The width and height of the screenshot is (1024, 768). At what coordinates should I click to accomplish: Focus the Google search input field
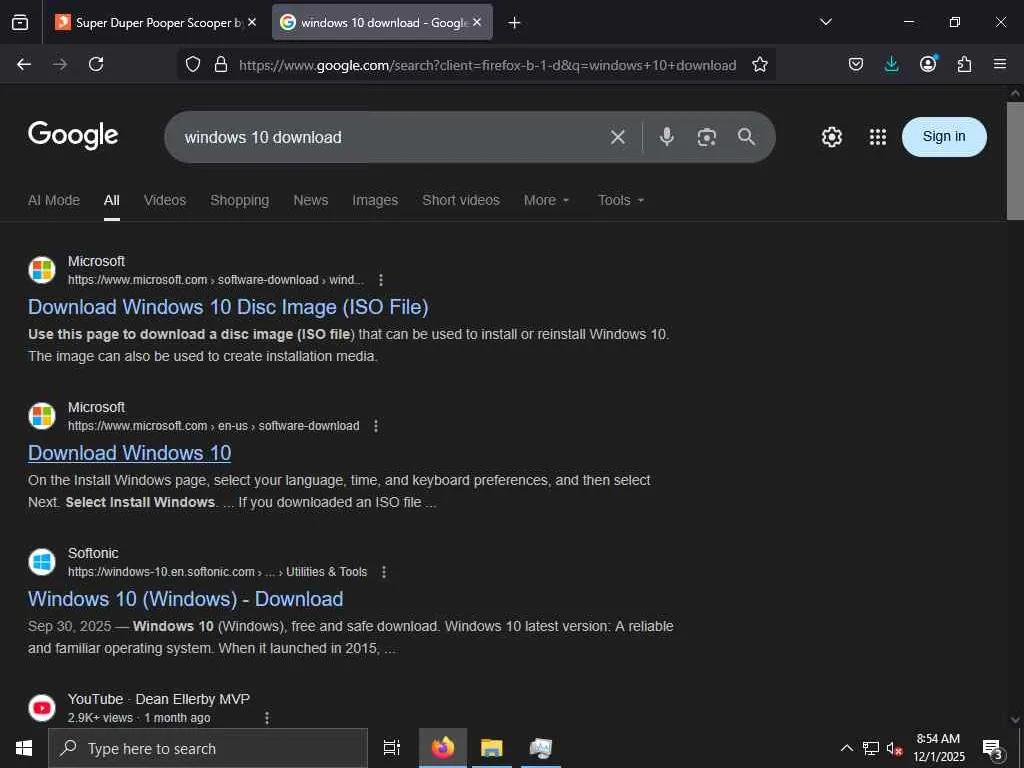point(392,137)
